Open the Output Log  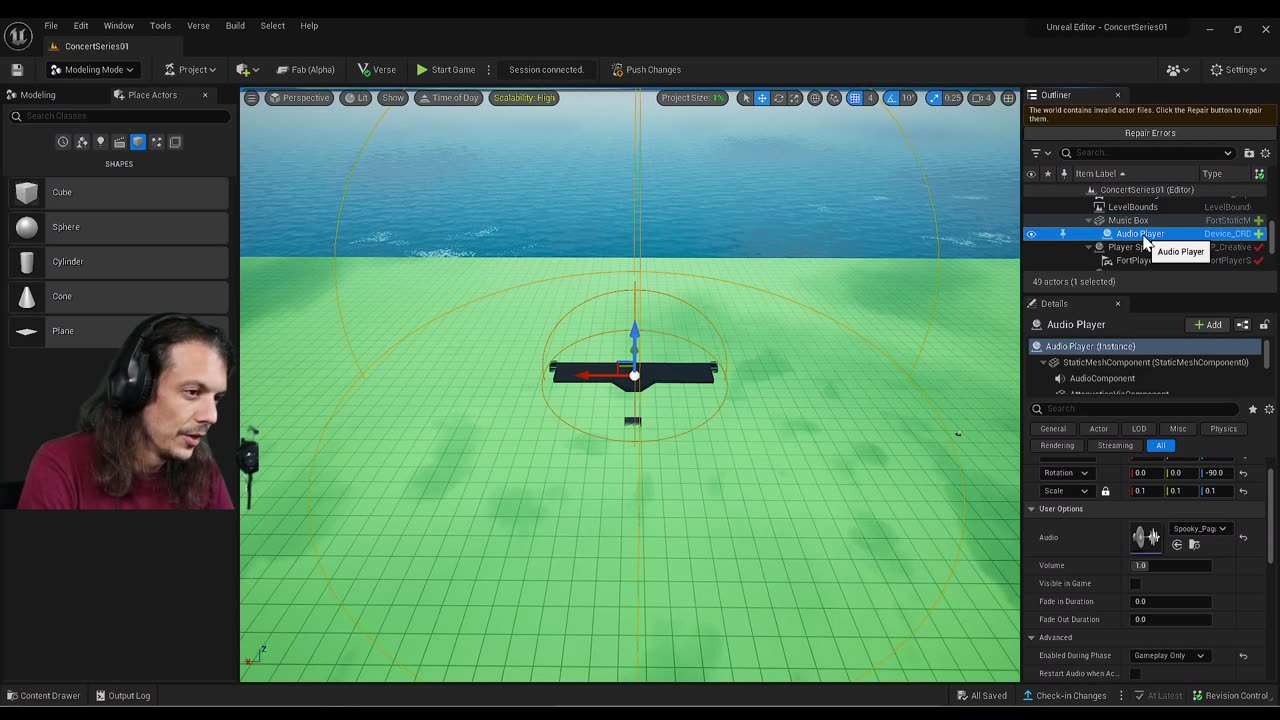(x=123, y=696)
